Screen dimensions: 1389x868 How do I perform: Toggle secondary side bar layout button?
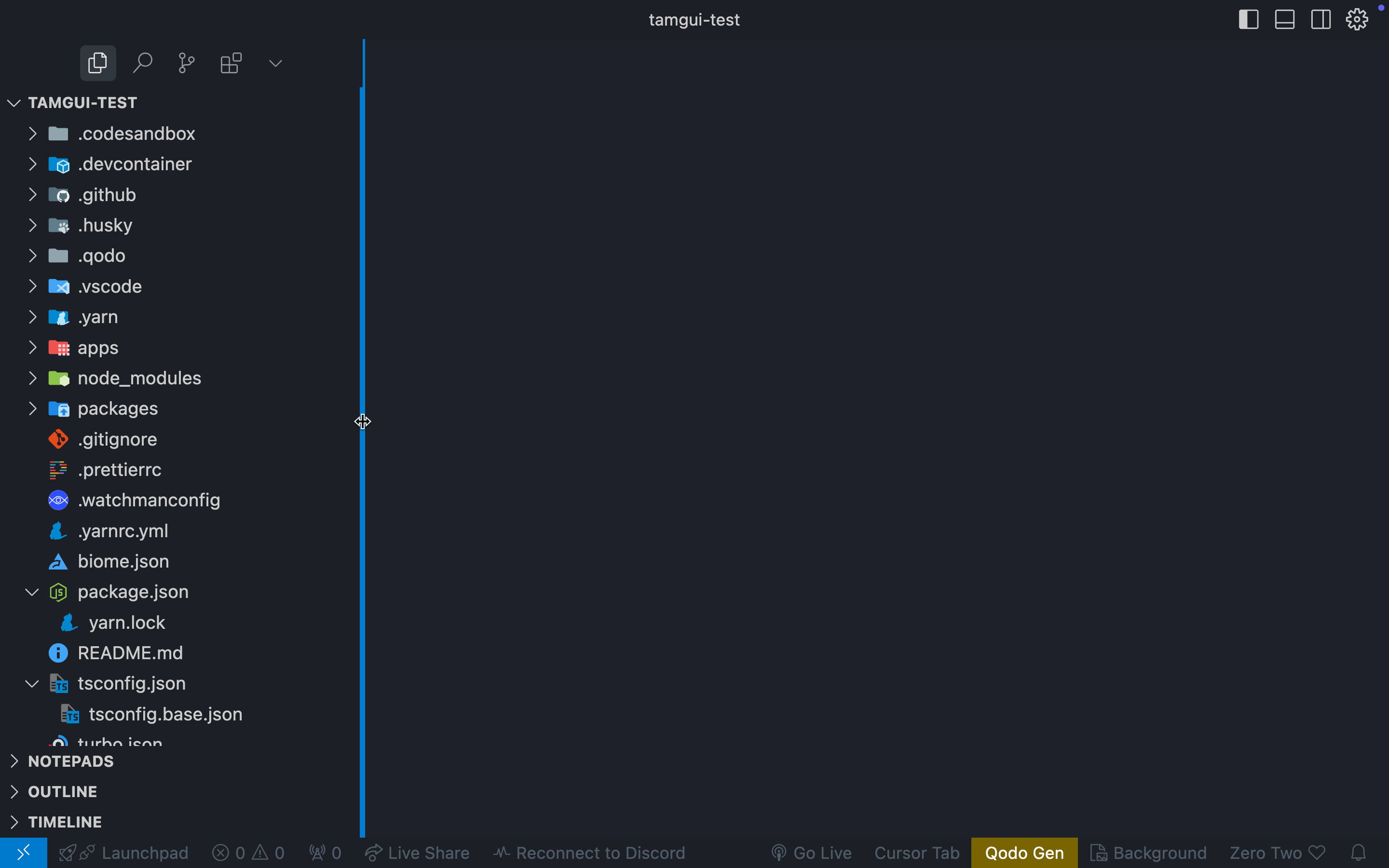coord(1321,19)
